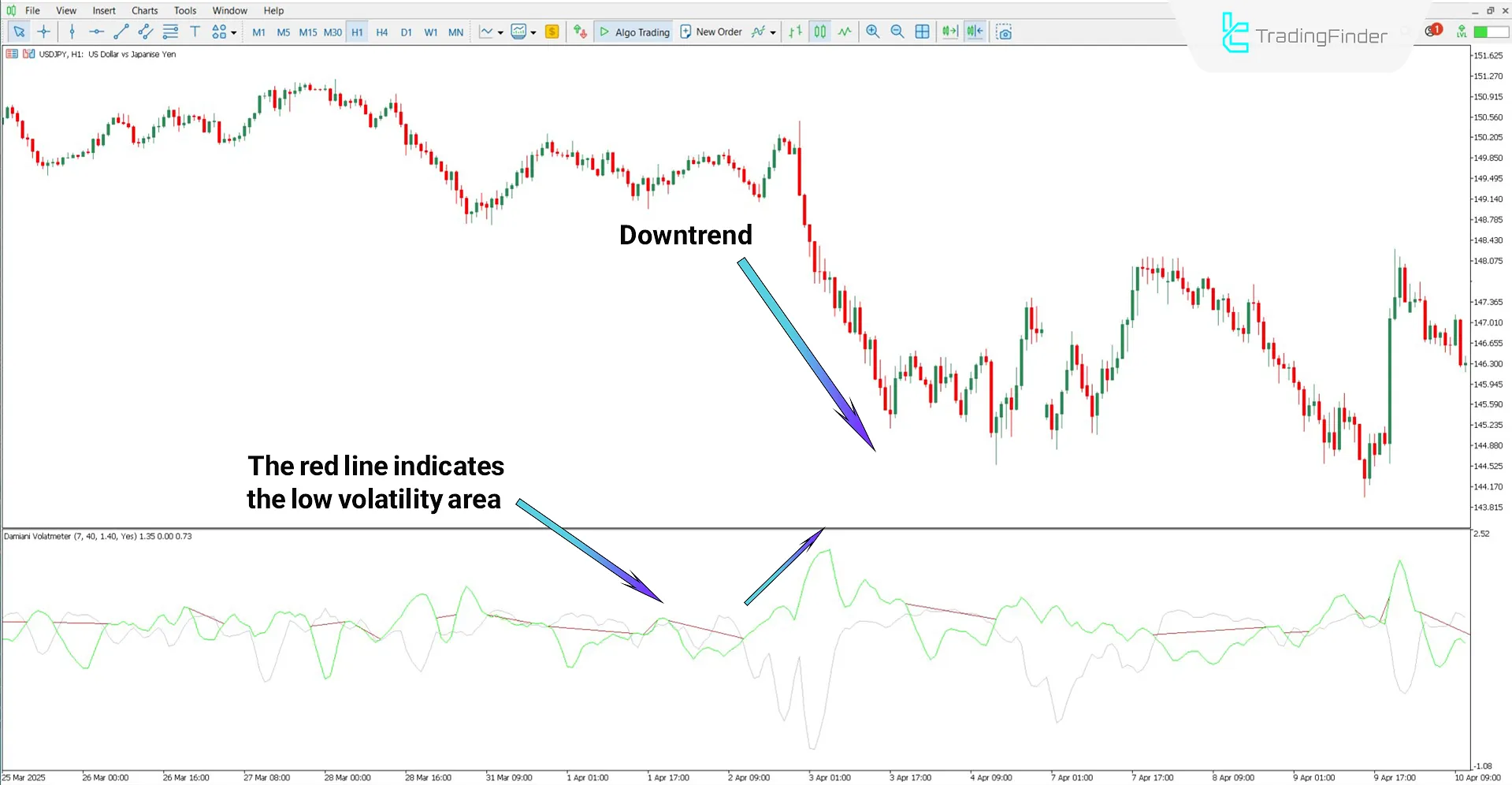Screen dimensions: 1512x785
Task: Open notifications via the bell badge
Action: 1431,30
